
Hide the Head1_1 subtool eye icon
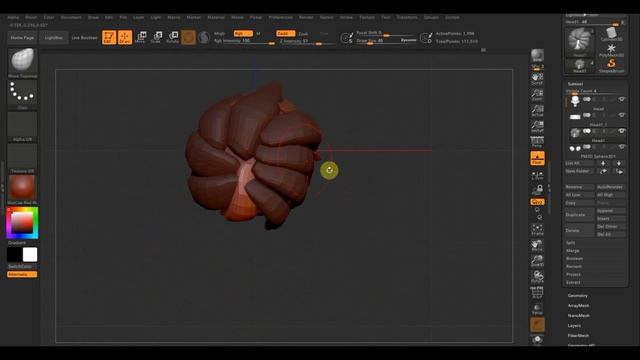622,115
